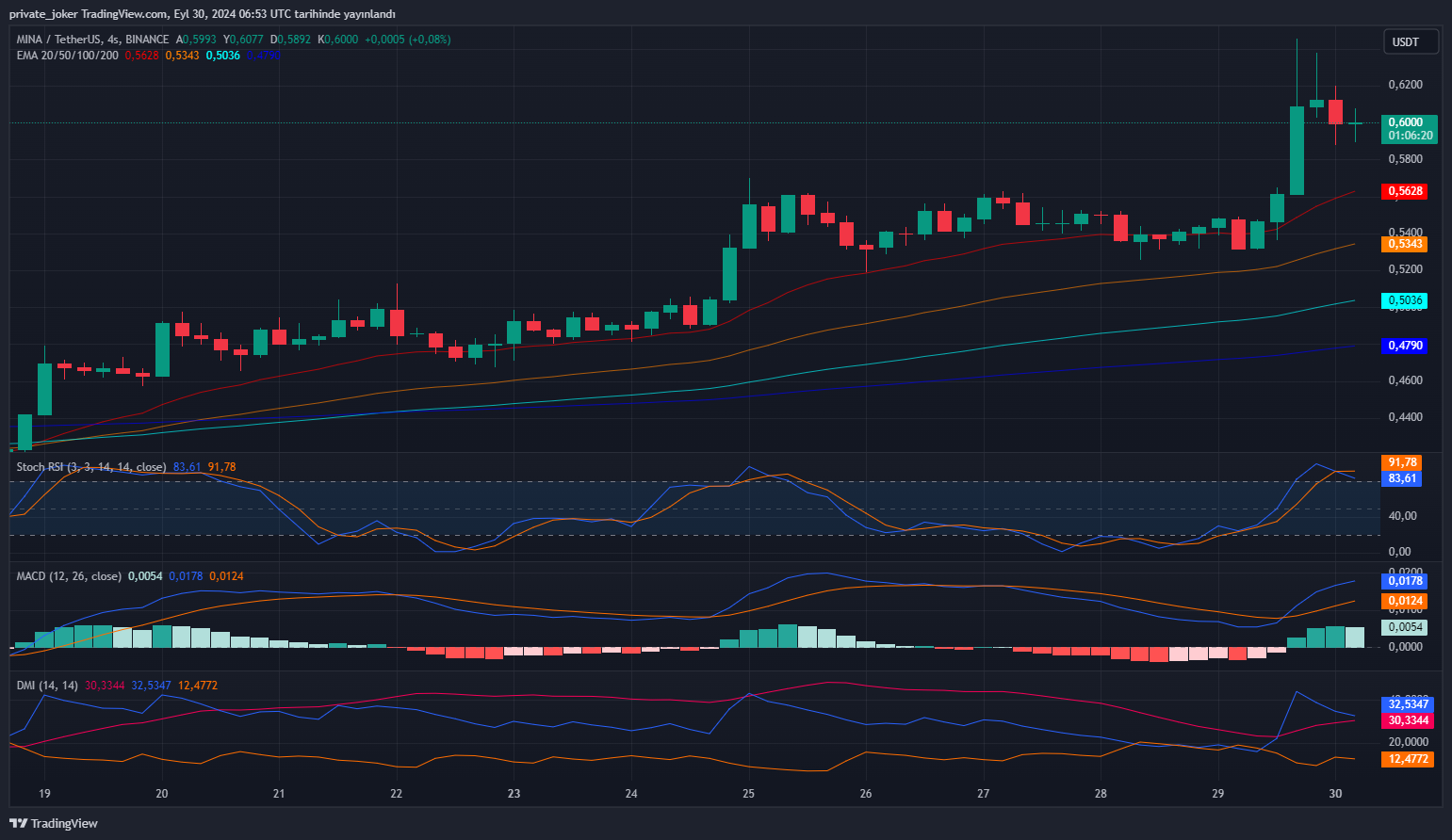Screen dimensions: 1452x840
Task: Open the USDT currency selector
Action: (x=1406, y=41)
